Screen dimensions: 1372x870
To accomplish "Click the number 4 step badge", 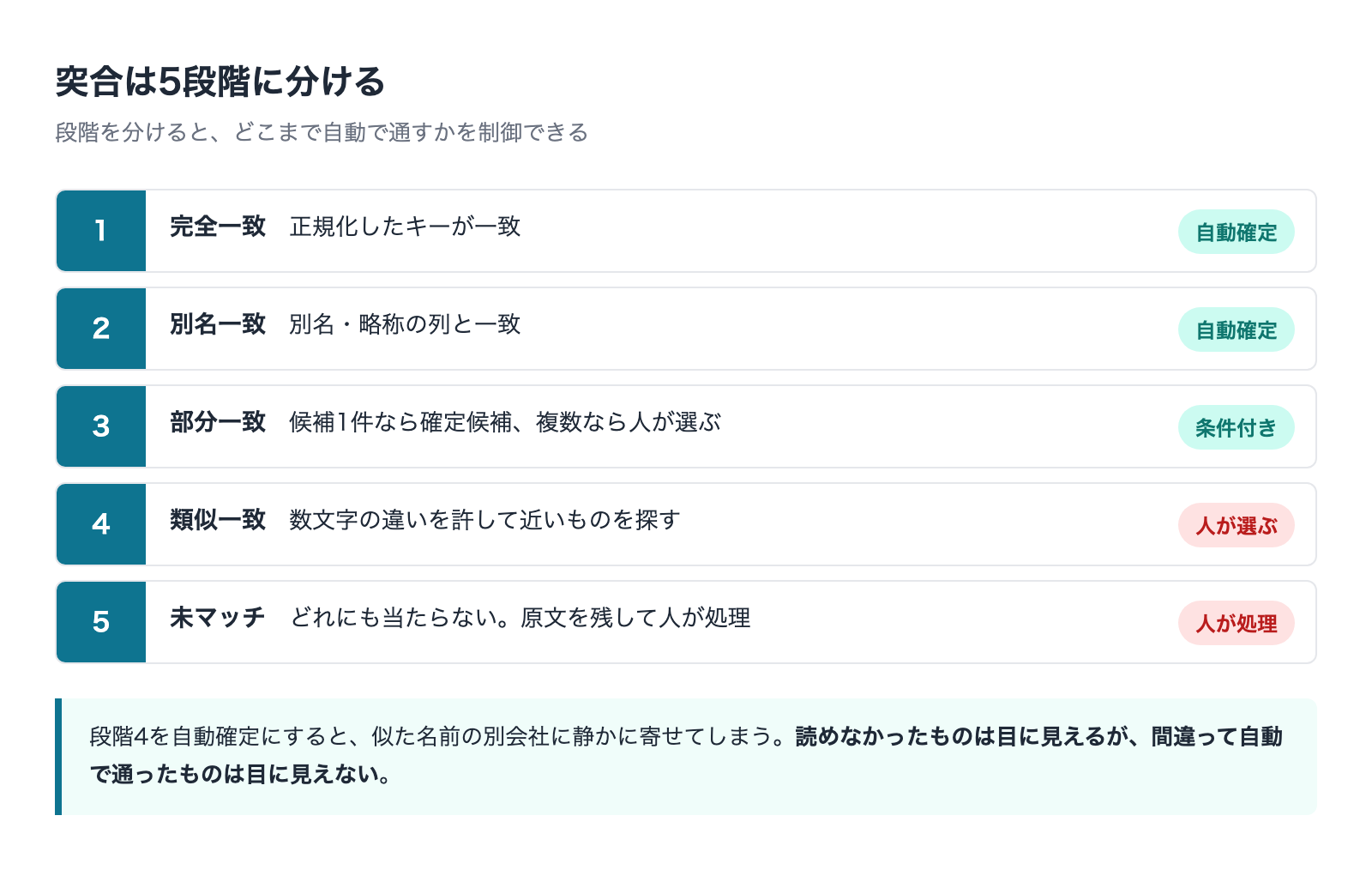I will [x=101, y=524].
